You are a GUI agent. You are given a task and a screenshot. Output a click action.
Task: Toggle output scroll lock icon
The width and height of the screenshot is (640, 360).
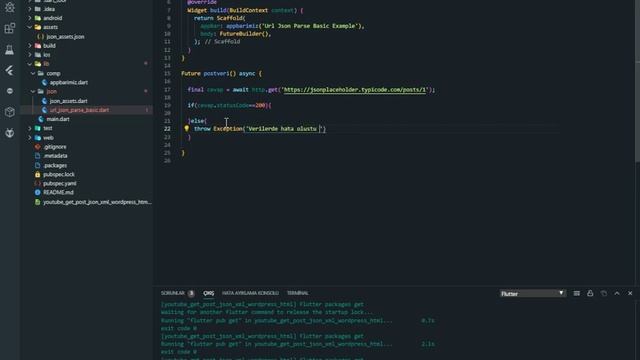point(590,293)
